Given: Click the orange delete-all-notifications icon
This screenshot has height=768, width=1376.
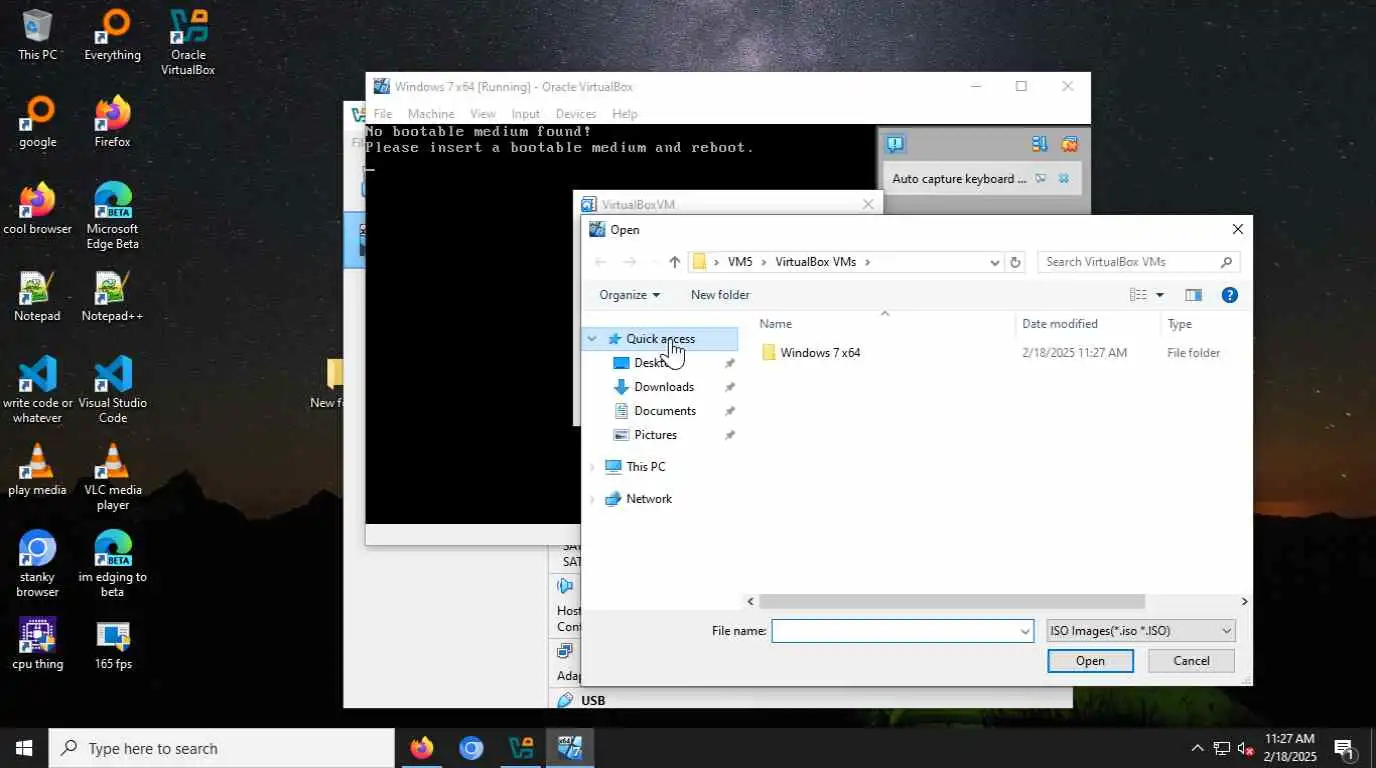Looking at the screenshot, I should [1069, 144].
